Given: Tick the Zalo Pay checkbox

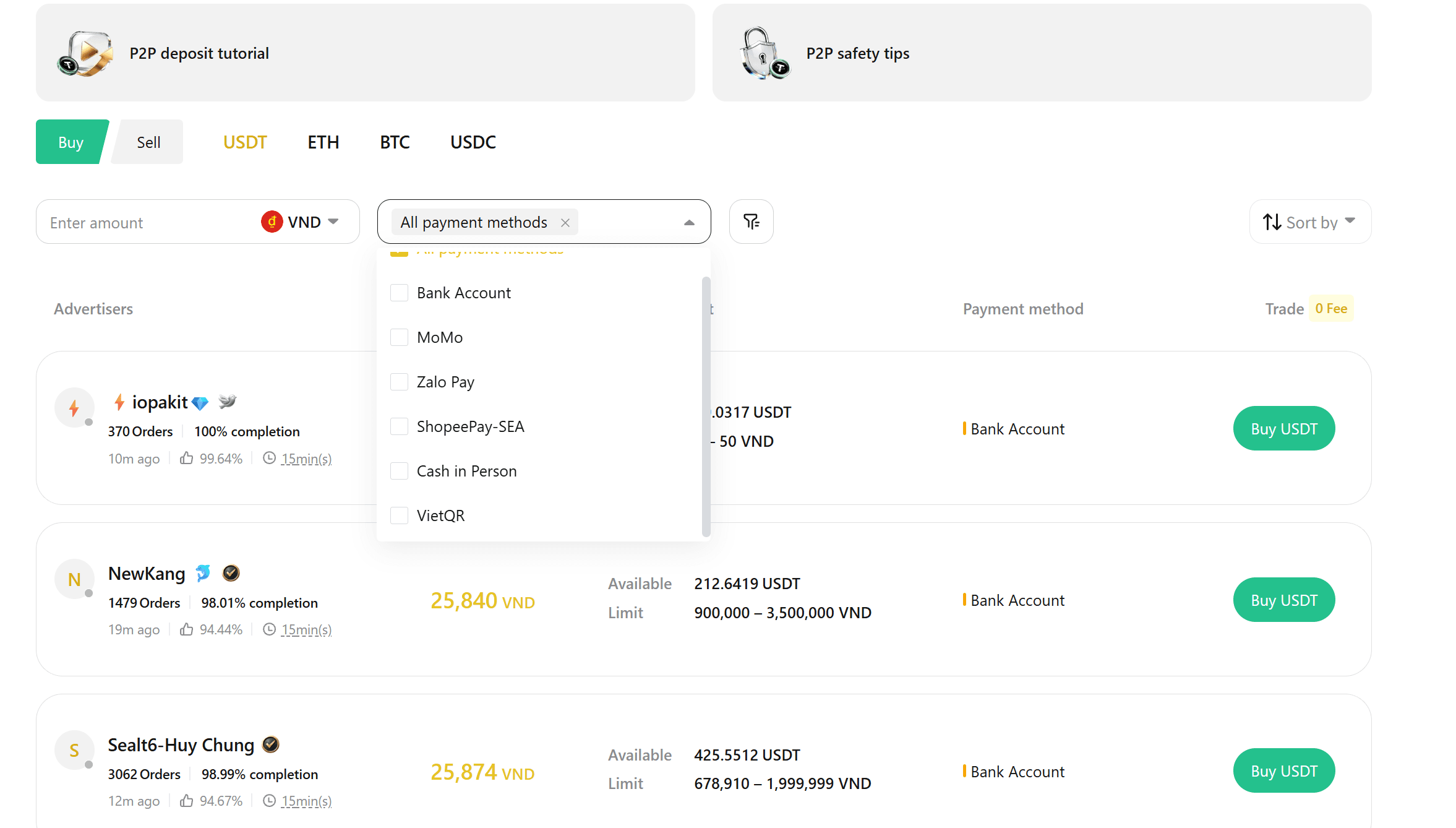Looking at the screenshot, I should [400, 382].
